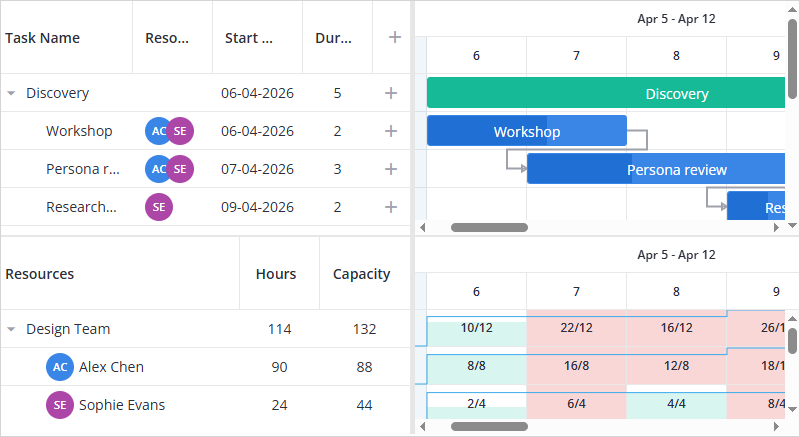Click the Capacity column header
800x437 pixels.
coord(365,274)
